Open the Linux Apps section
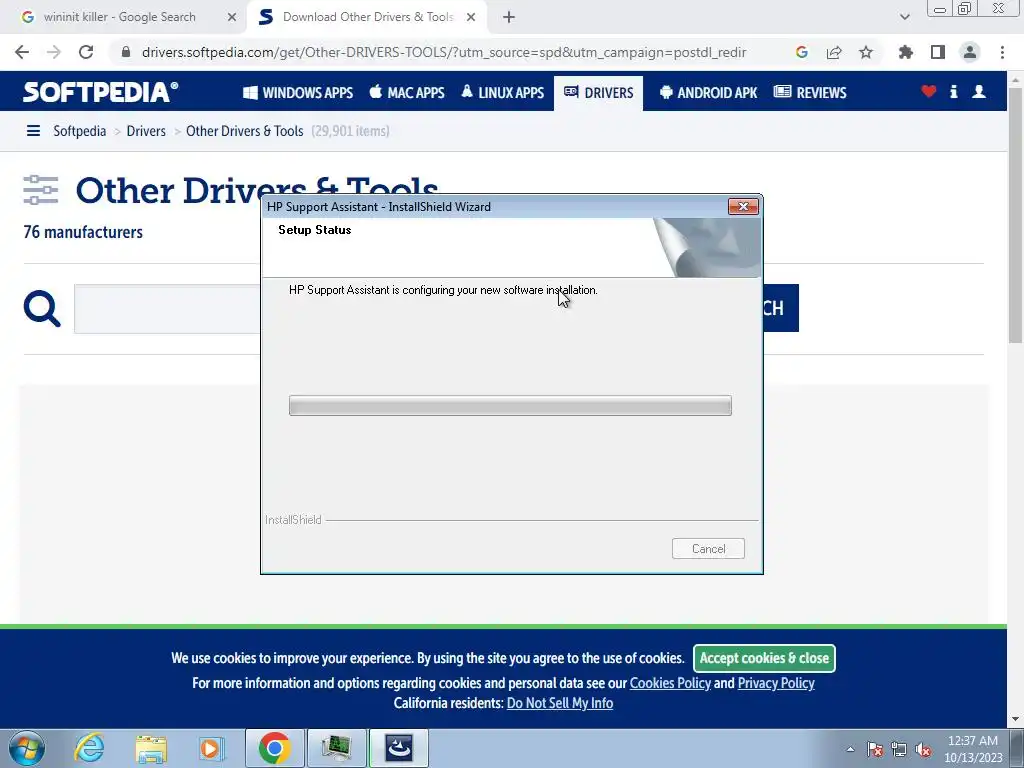The image size is (1024, 768). [x=502, y=93]
